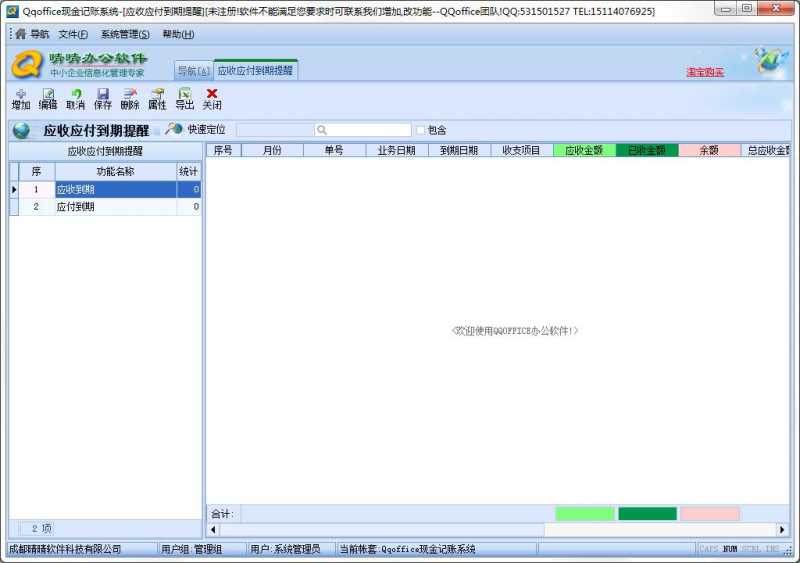Click the dark green 已收金额 column header
Viewport: 800px width, 563px height.
pyautogui.click(x=647, y=150)
